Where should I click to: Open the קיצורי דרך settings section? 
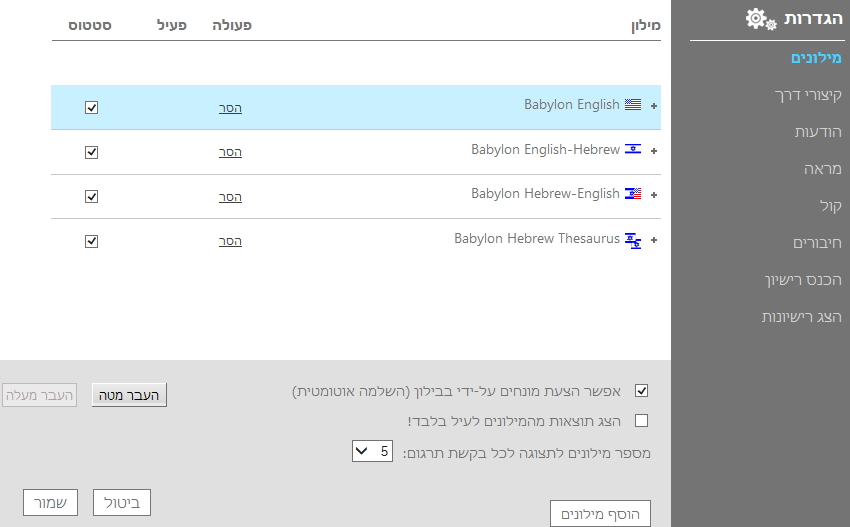808,95
